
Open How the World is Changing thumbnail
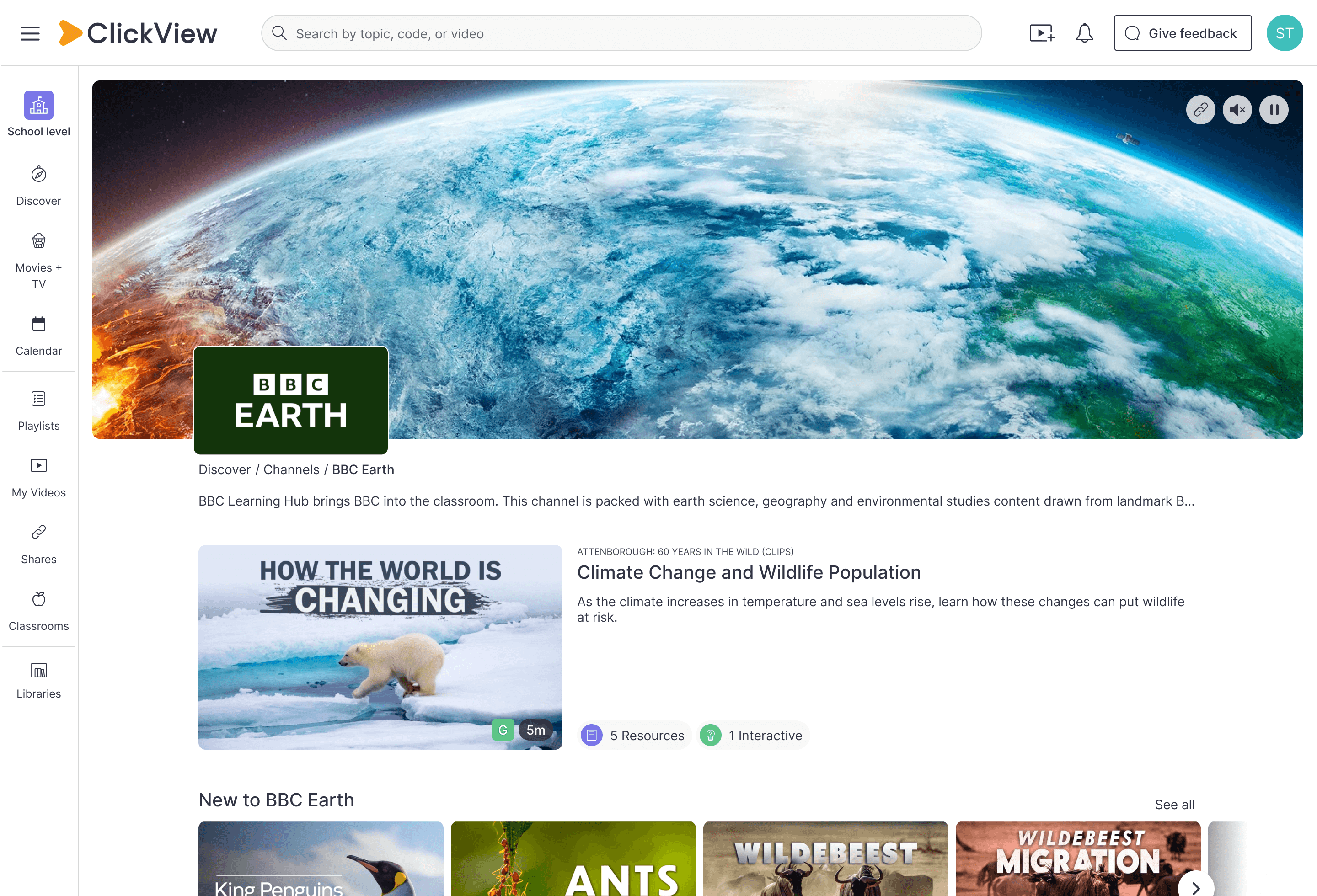point(380,647)
